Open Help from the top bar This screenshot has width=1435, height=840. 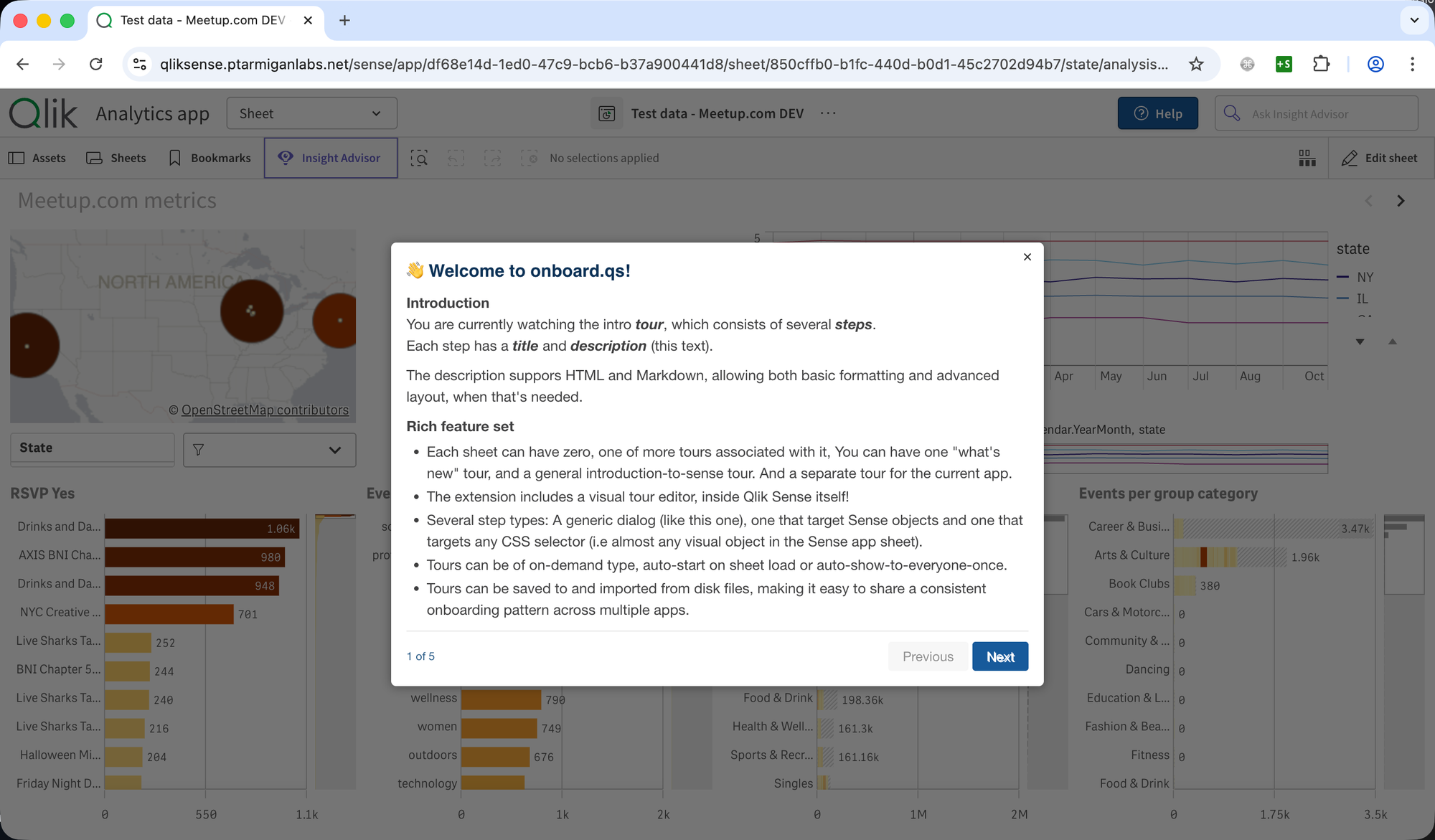1157,113
